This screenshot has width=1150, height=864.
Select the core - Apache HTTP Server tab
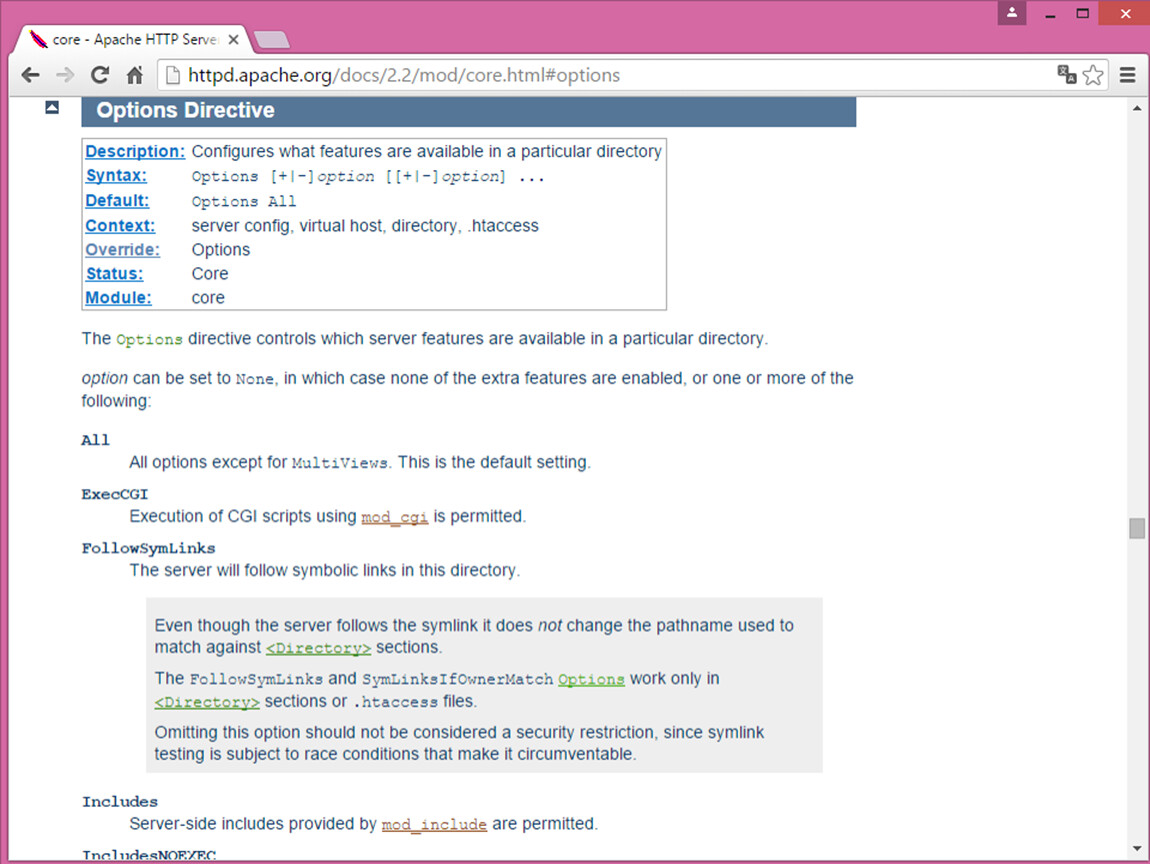(132, 40)
